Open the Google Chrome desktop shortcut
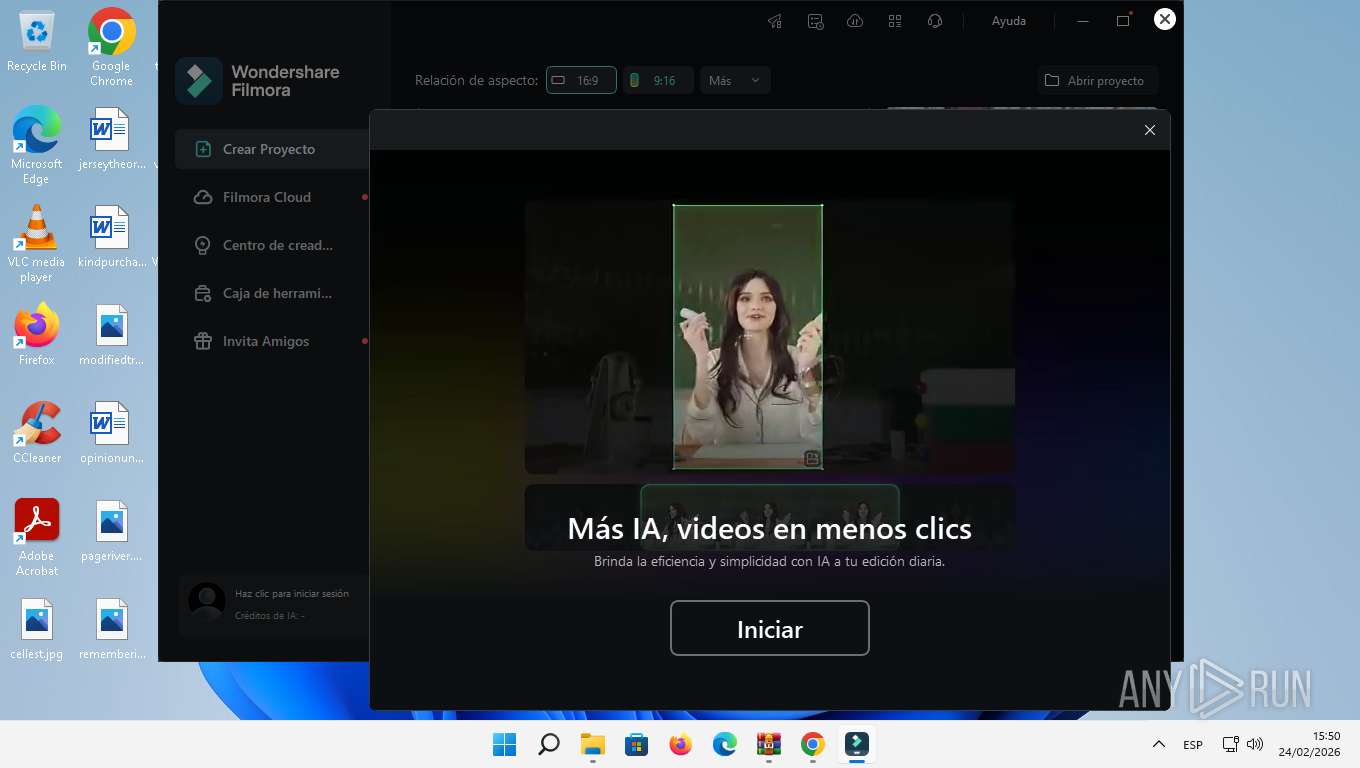The image size is (1360, 768). pos(111,48)
